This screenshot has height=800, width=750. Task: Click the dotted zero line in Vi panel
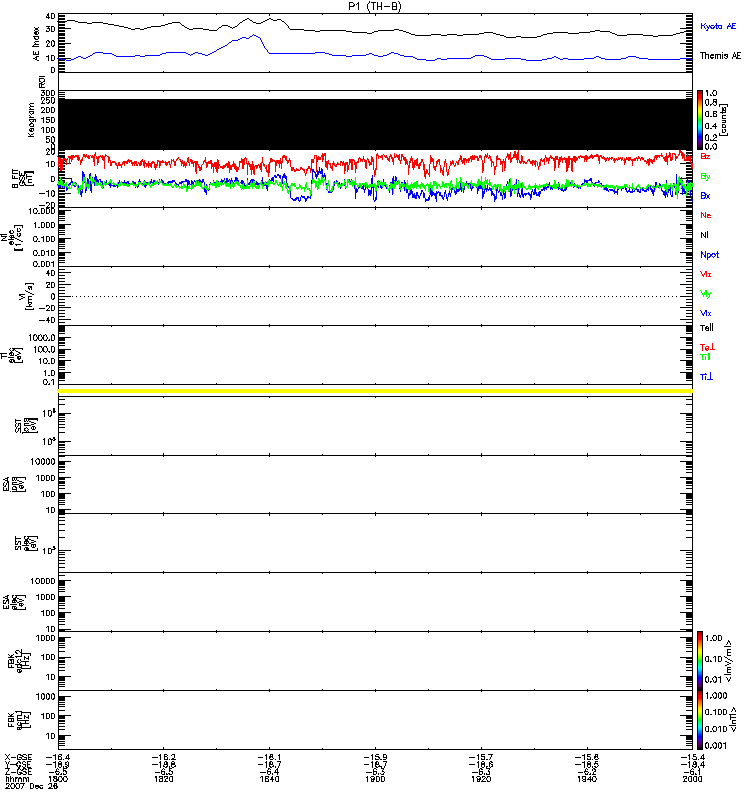coord(375,296)
